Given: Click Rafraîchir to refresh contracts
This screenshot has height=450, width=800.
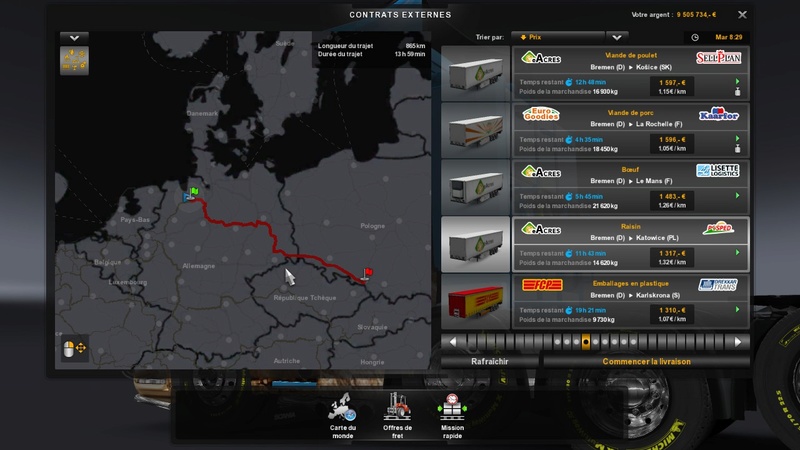Looking at the screenshot, I should coord(490,361).
